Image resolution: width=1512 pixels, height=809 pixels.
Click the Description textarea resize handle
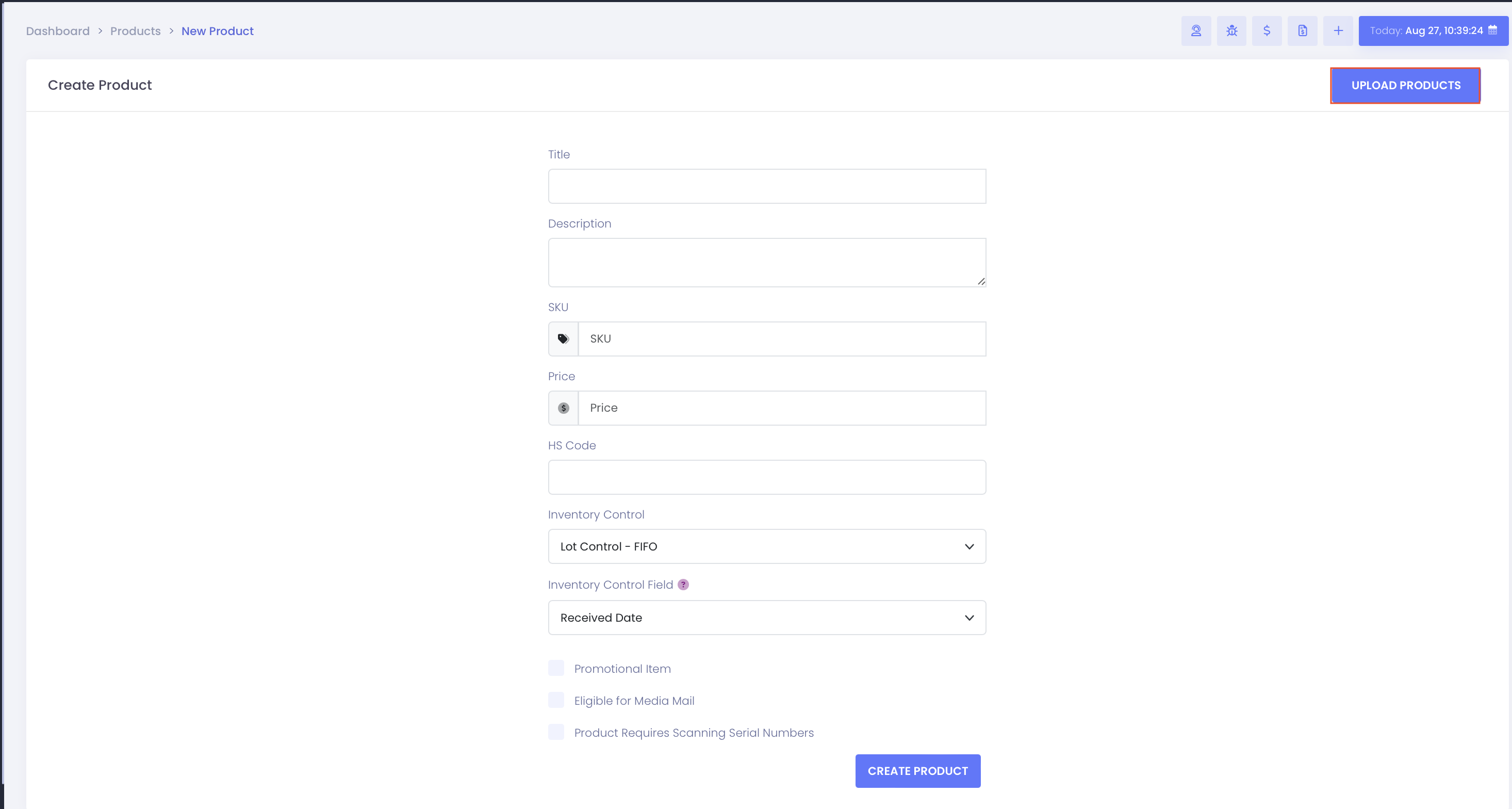(981, 282)
